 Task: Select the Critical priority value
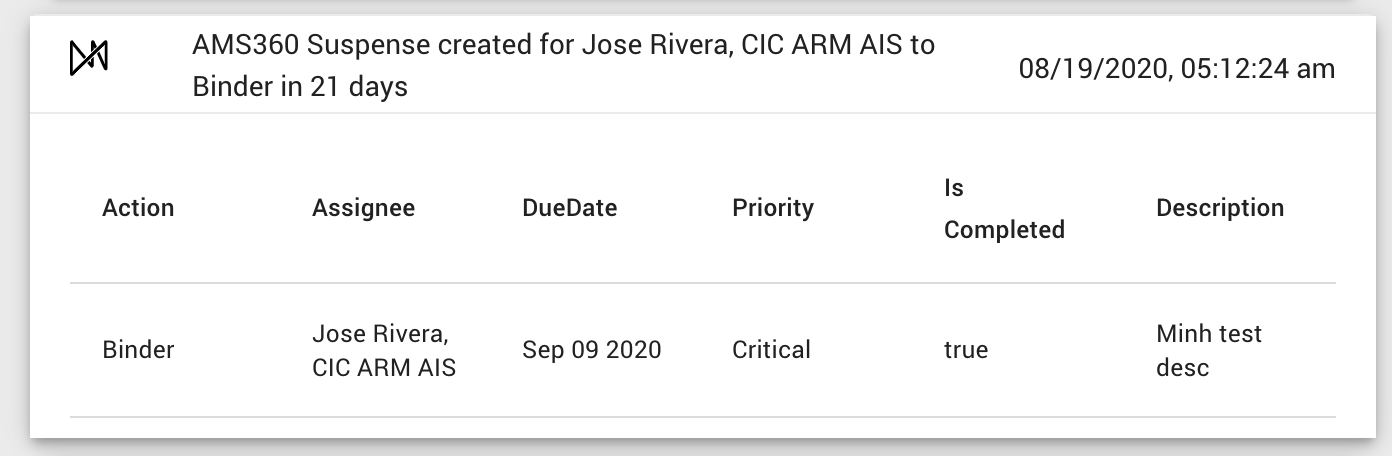click(x=771, y=350)
